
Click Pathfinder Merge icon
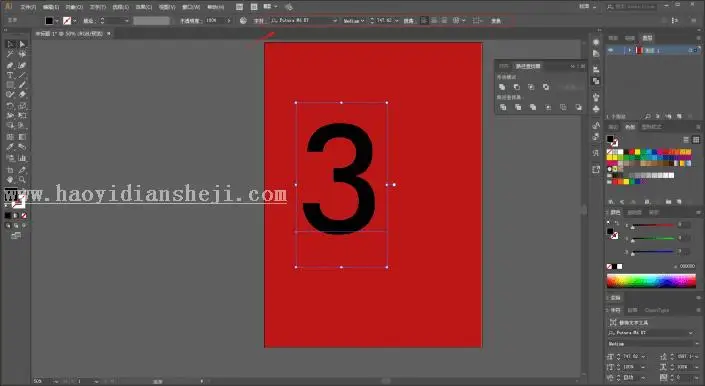click(x=533, y=107)
